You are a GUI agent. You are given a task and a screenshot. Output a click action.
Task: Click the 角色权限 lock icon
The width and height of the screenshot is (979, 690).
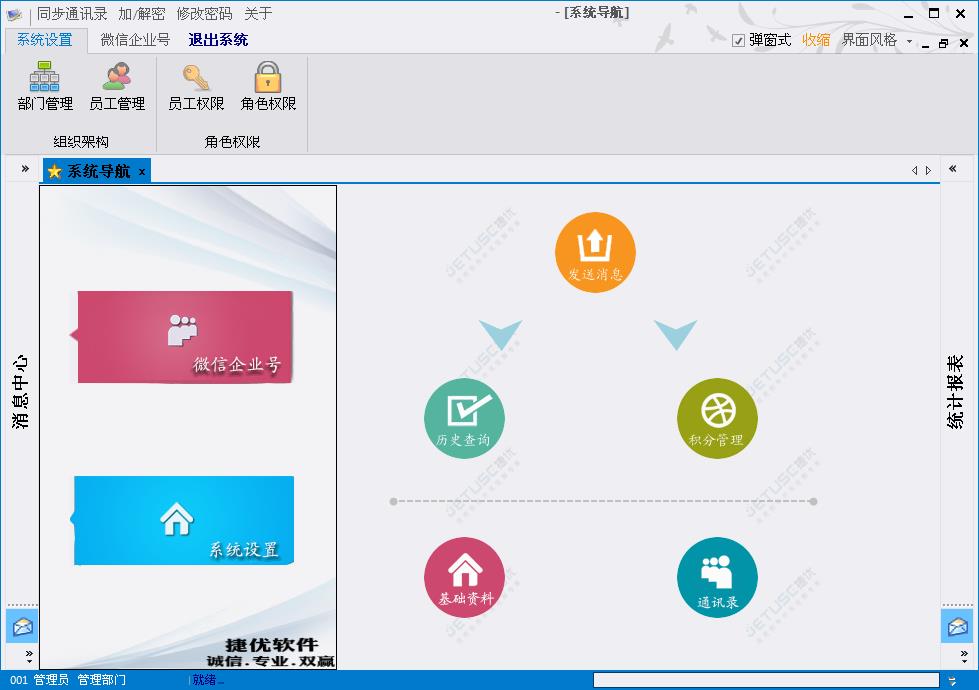coord(268,86)
